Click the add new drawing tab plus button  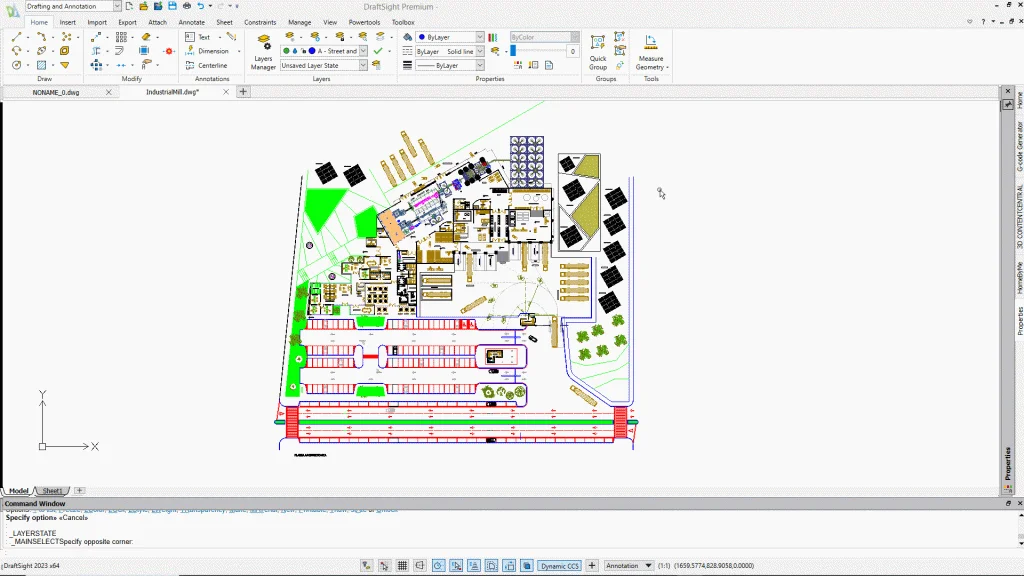[243, 92]
